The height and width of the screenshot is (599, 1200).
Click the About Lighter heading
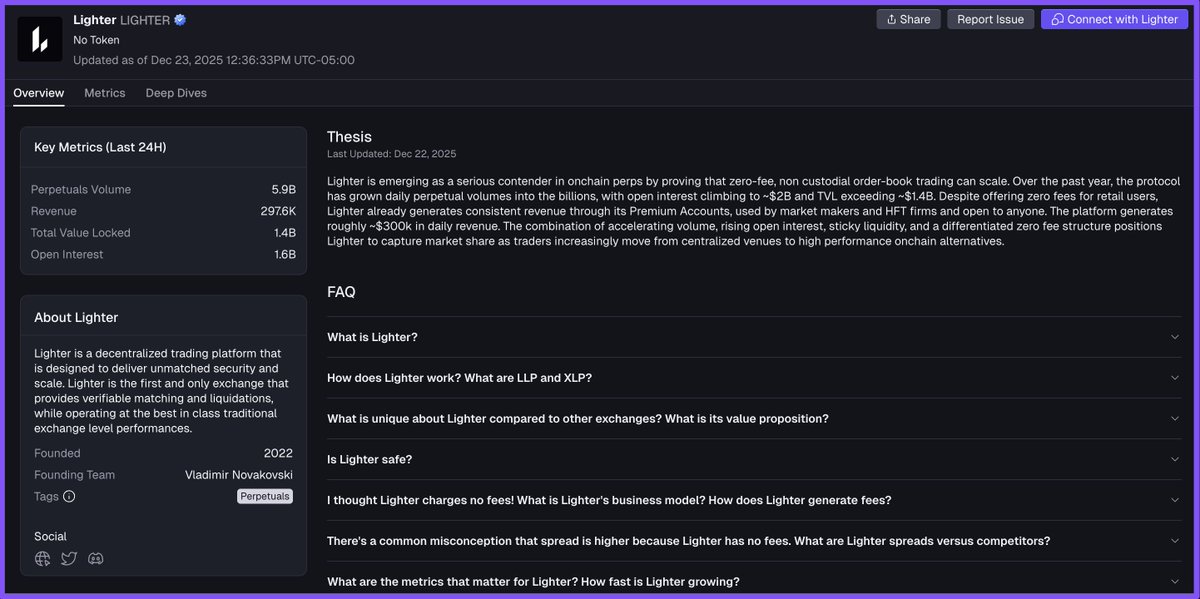76,317
